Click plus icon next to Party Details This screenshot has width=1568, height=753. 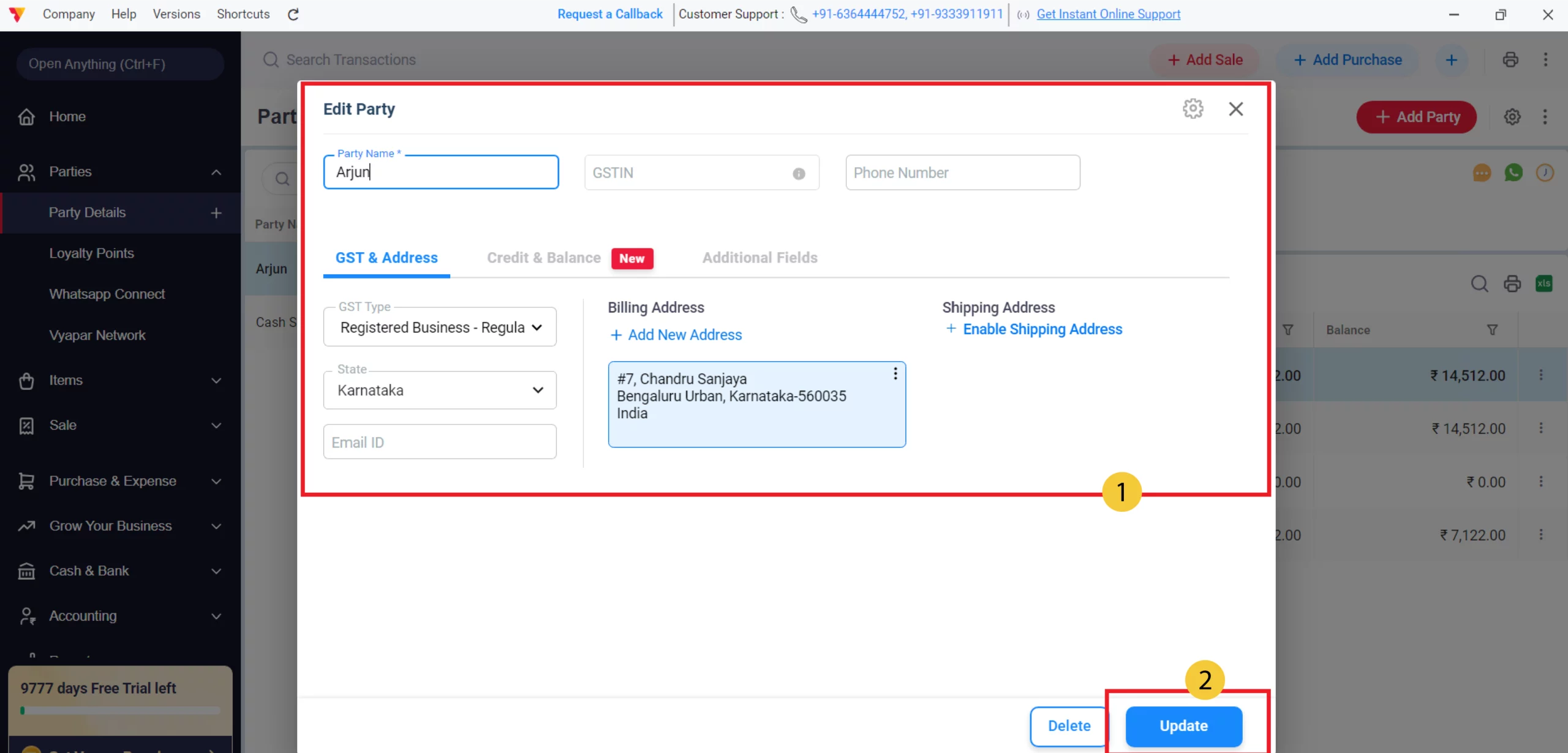(216, 213)
